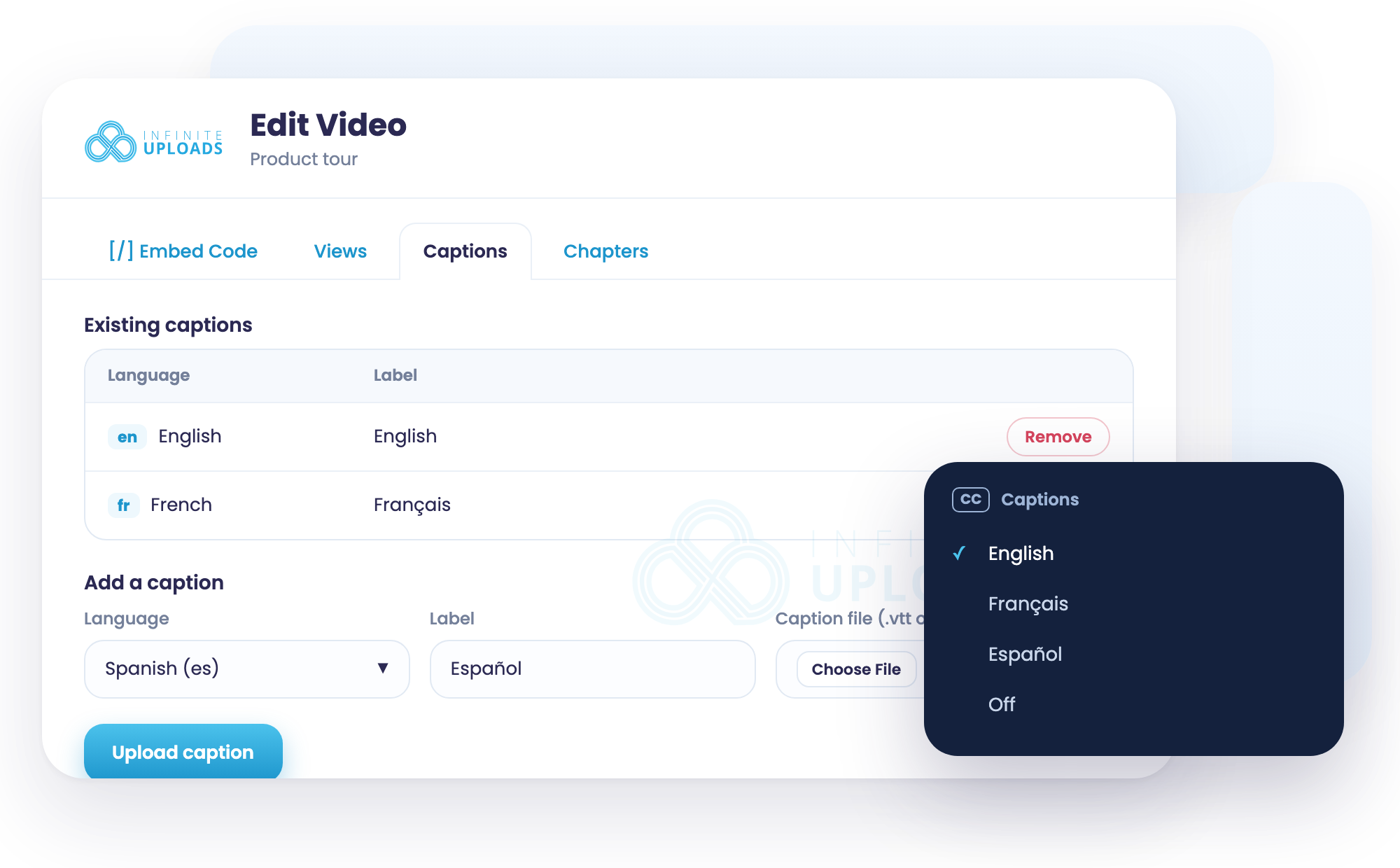This screenshot has width=1400, height=868.
Task: Click the Upload caption button
Action: pyautogui.click(x=183, y=751)
